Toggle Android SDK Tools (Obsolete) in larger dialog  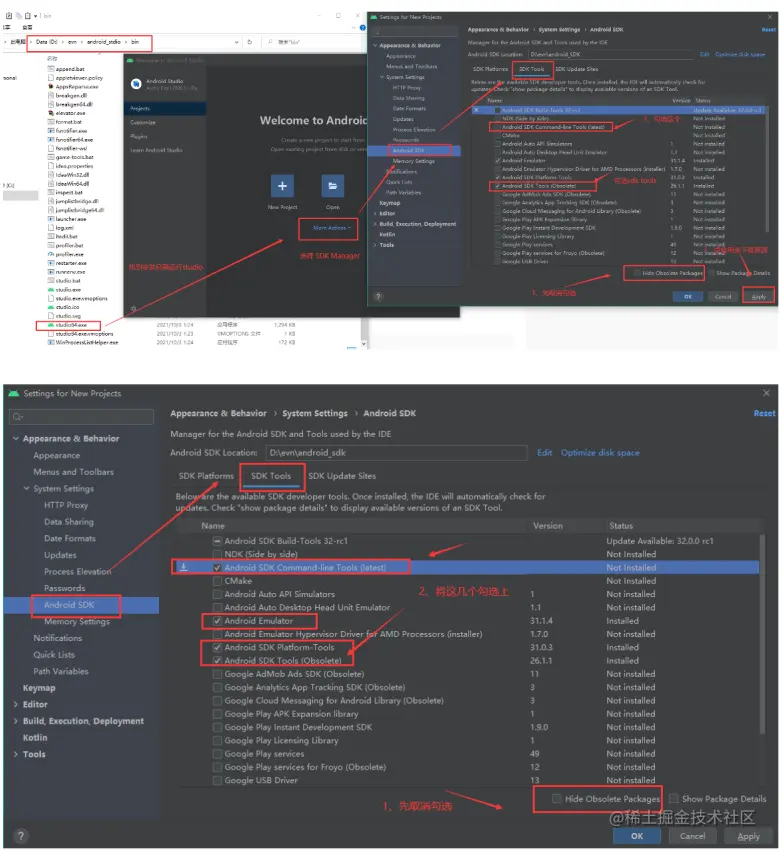point(217,661)
